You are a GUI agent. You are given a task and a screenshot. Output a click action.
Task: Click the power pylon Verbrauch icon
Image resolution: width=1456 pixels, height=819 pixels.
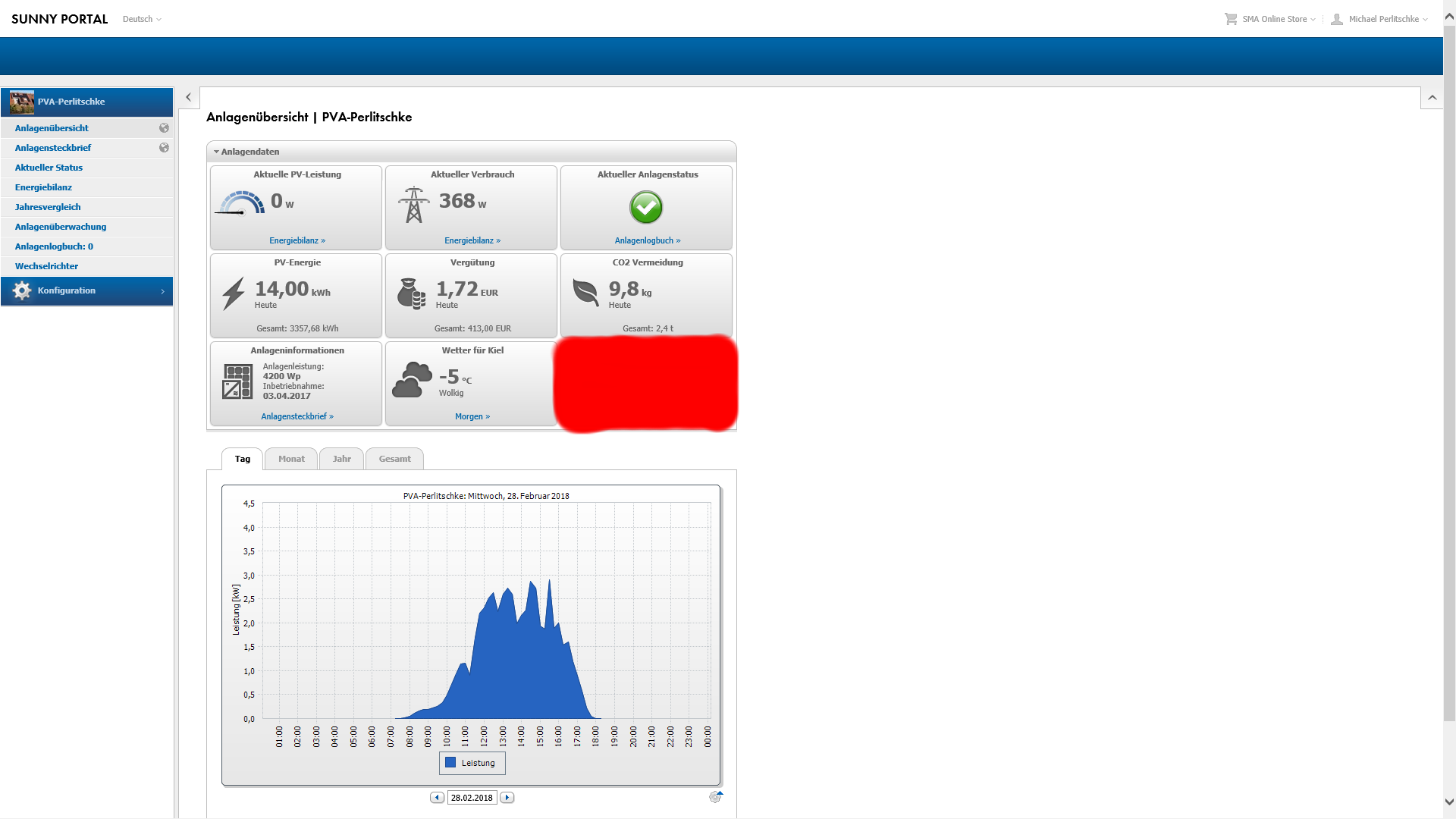coord(413,205)
